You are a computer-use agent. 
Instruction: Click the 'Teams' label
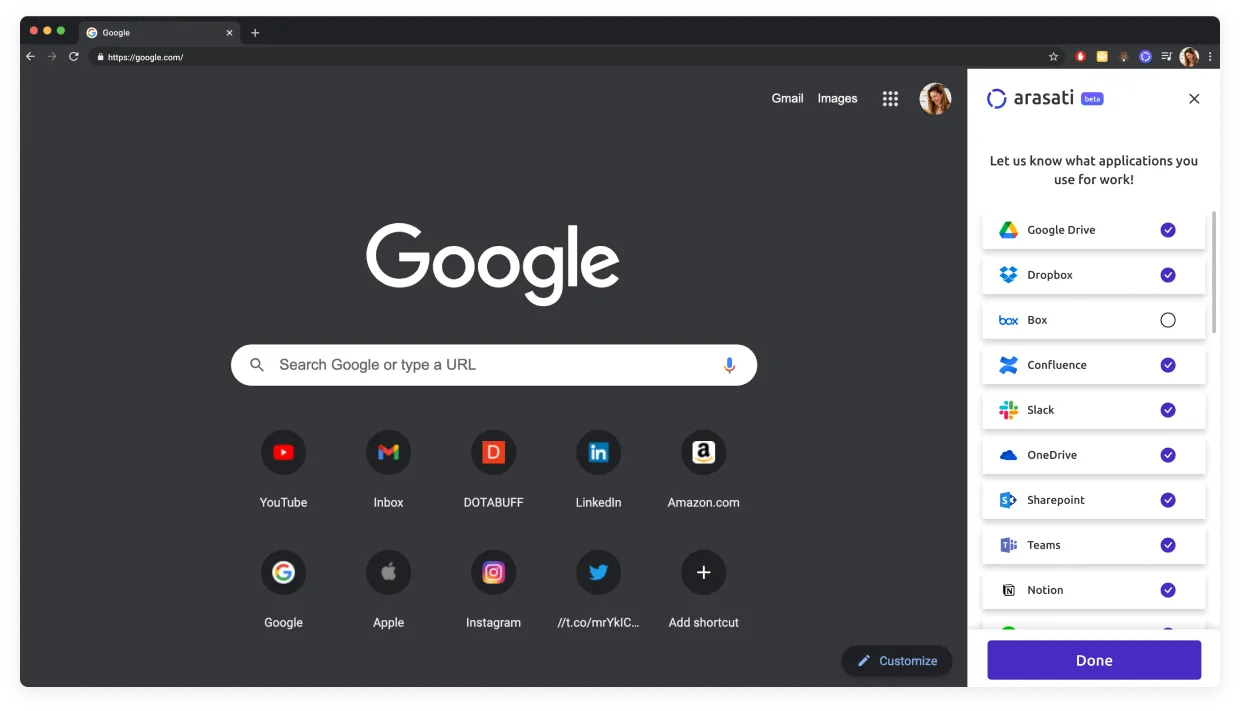pos(1043,545)
